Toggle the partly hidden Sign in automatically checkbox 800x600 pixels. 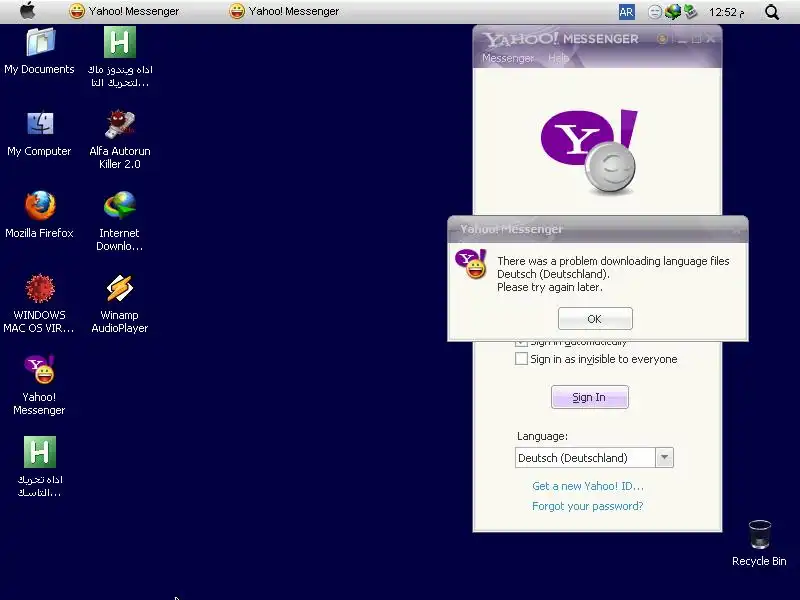point(521,343)
